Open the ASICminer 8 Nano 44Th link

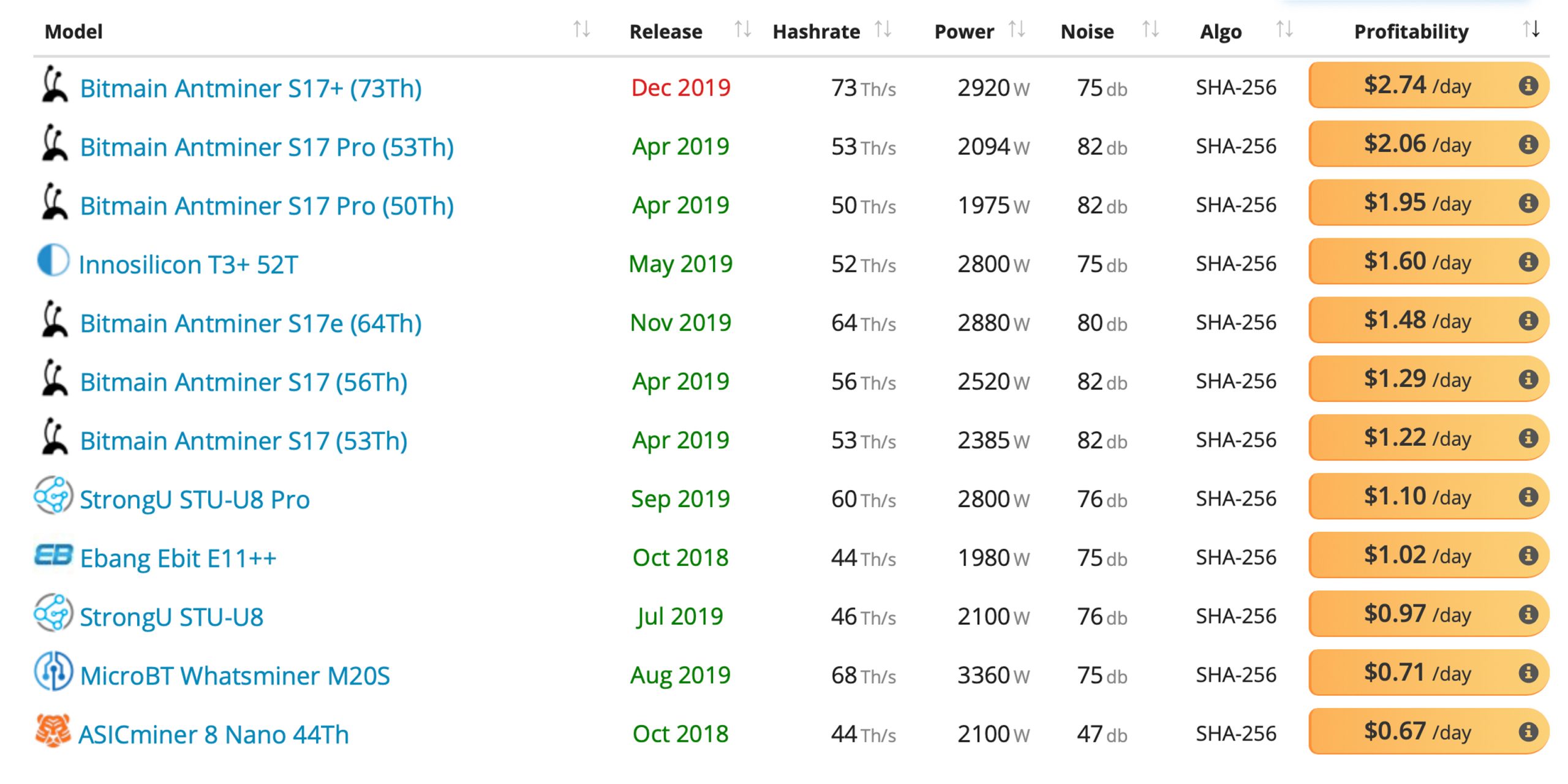(214, 735)
